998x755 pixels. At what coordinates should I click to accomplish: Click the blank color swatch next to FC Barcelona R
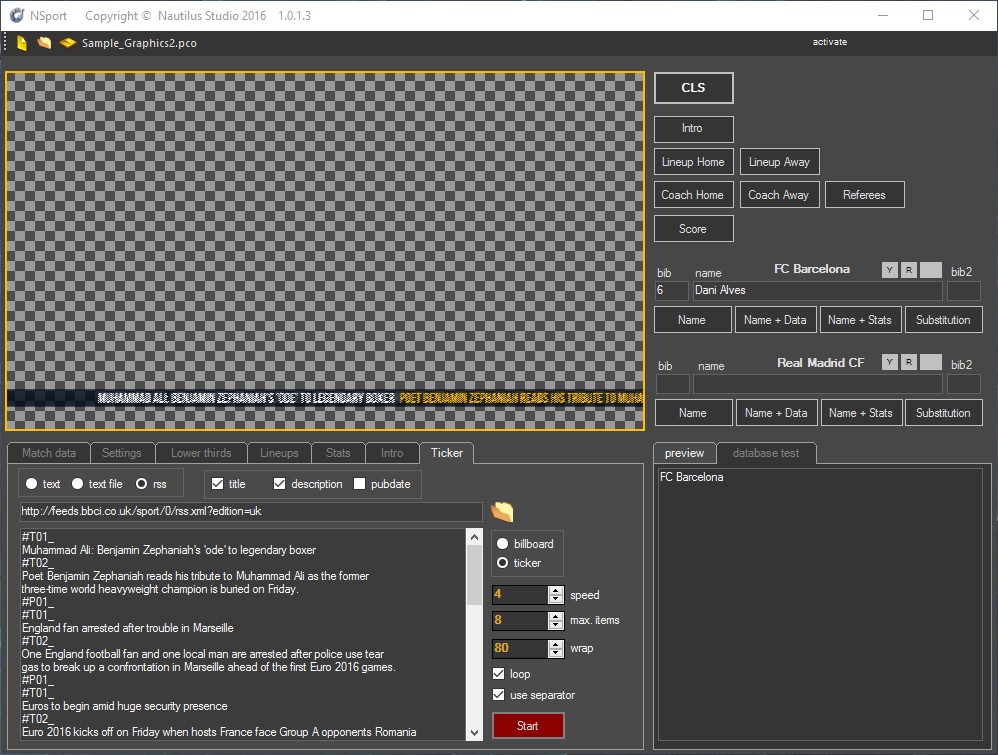pyautogui.click(x=930, y=270)
